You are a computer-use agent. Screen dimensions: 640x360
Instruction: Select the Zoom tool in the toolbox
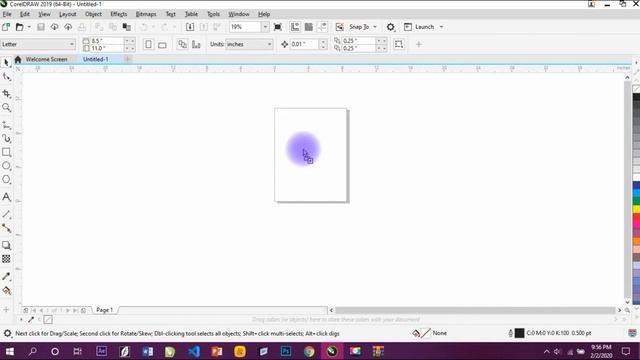6,108
